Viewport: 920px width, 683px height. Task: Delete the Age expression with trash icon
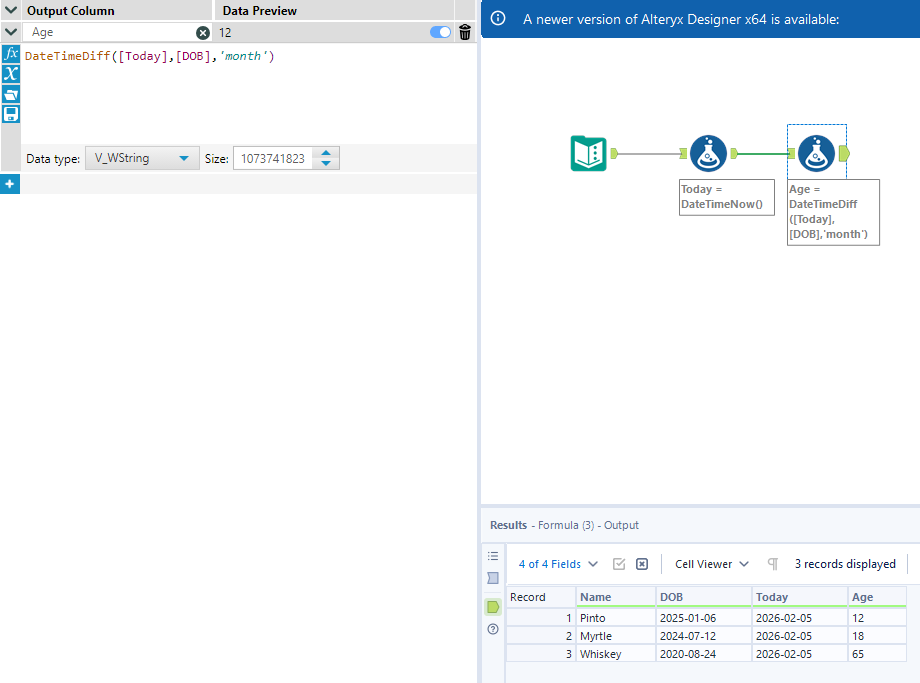[x=465, y=32]
